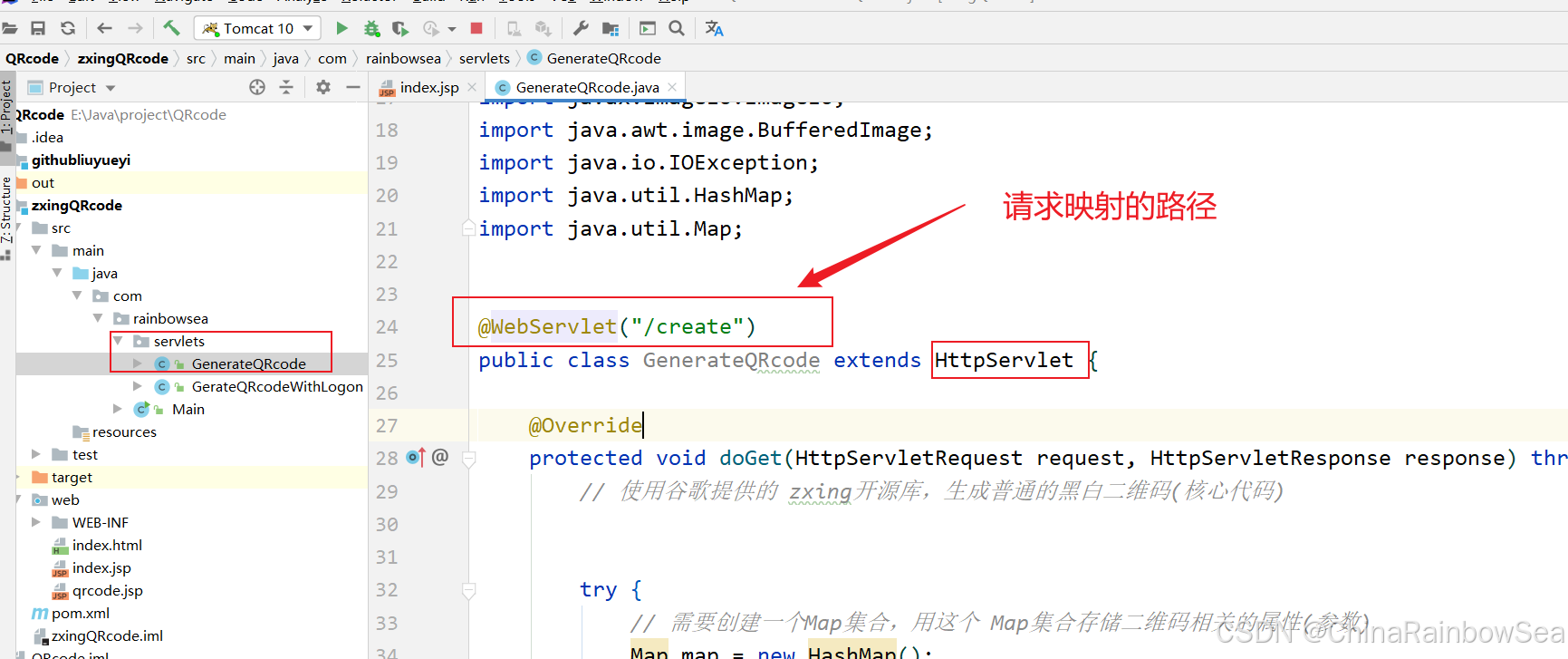1568x659 pixels.
Task: Open a file with the Open toolbar icon
Action: (x=9, y=29)
